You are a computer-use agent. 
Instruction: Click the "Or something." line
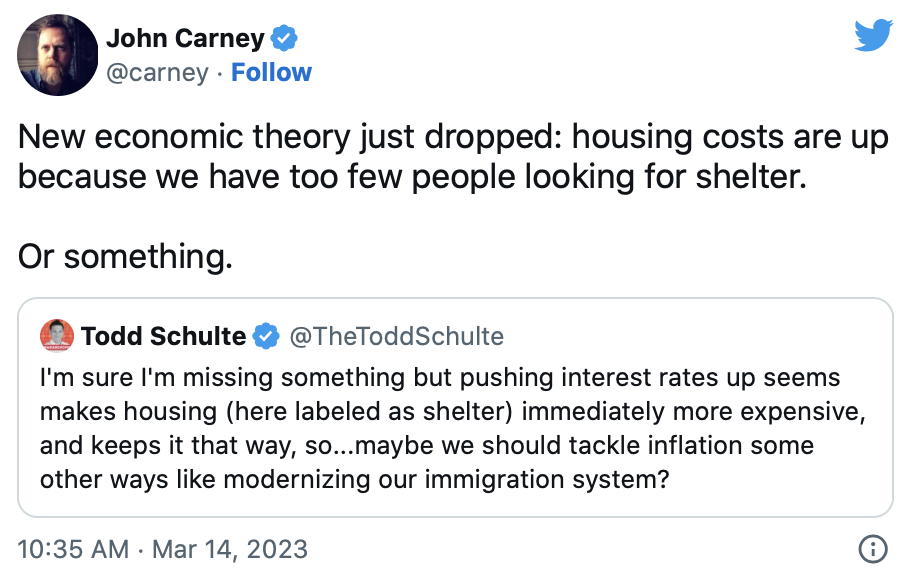tap(125, 256)
